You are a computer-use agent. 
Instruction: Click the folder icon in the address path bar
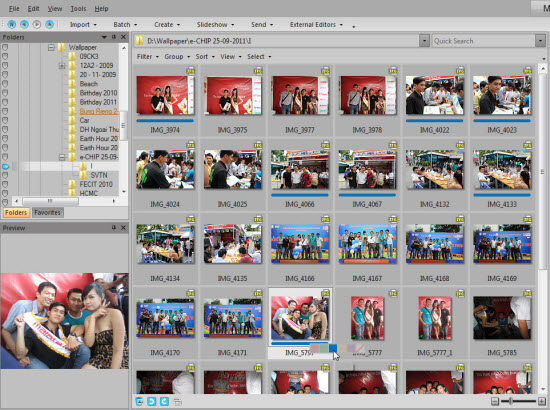tap(140, 41)
